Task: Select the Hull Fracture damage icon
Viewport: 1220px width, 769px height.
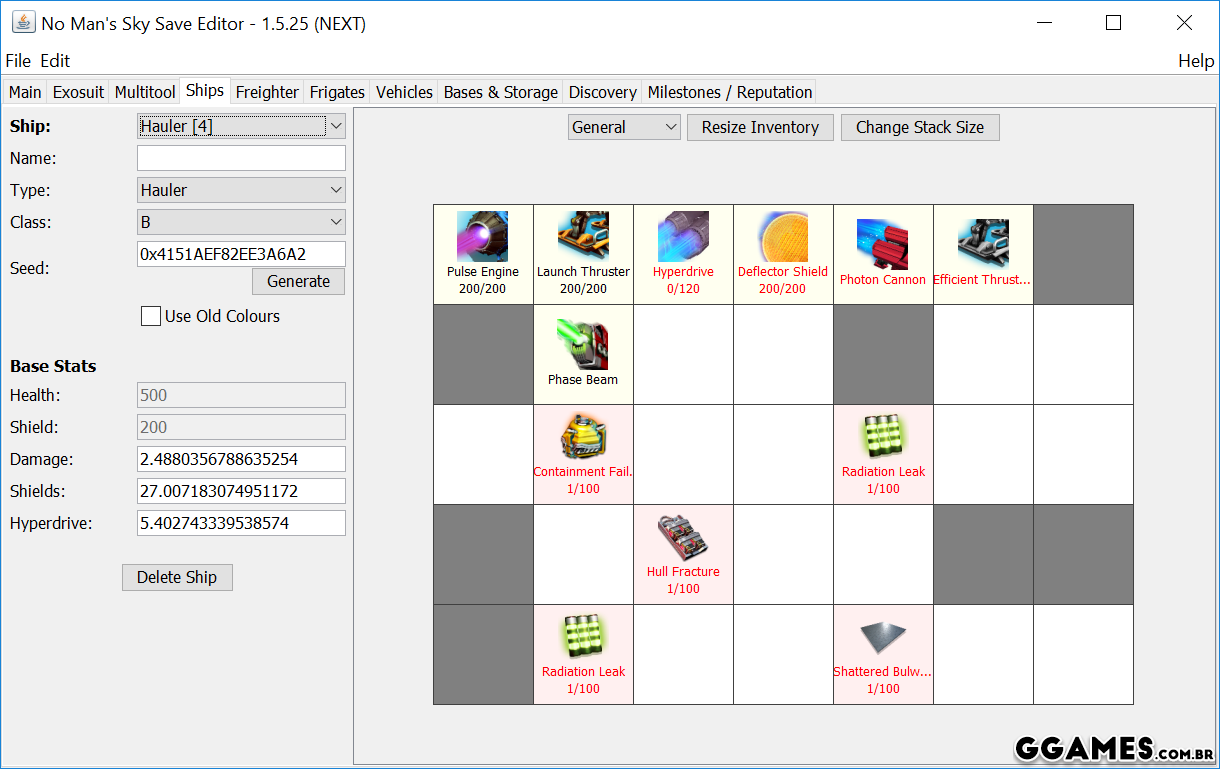Action: (x=683, y=538)
